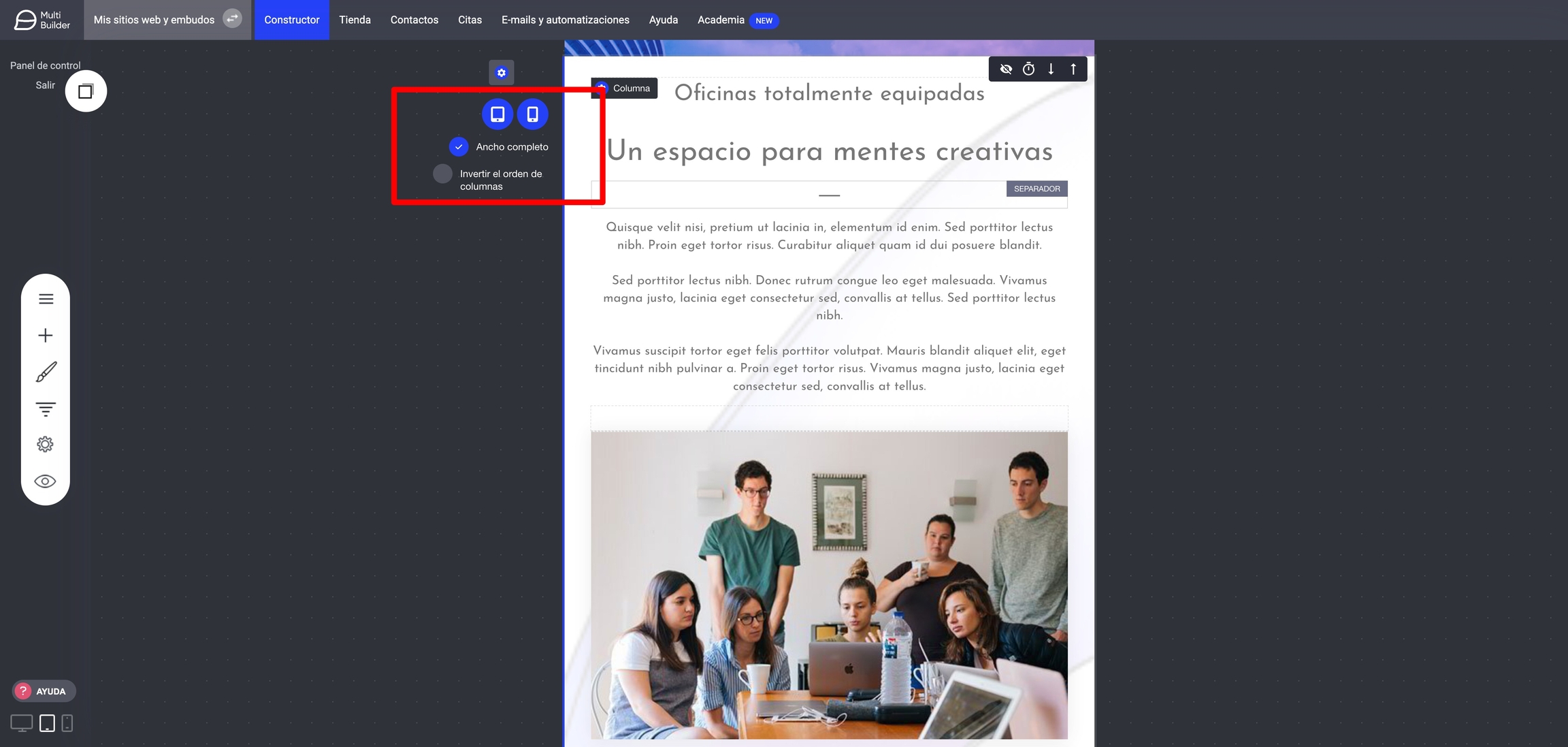Open the hamburger menu in left toolbar
1568x747 pixels.
click(46, 299)
